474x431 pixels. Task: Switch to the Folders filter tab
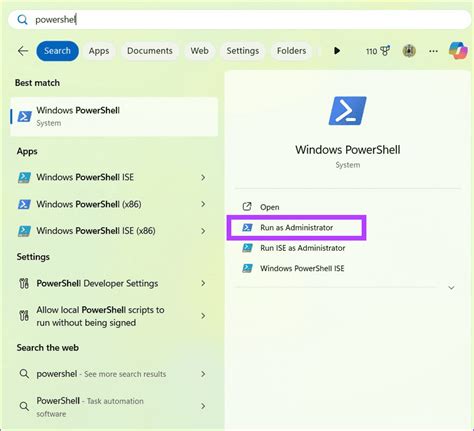291,51
